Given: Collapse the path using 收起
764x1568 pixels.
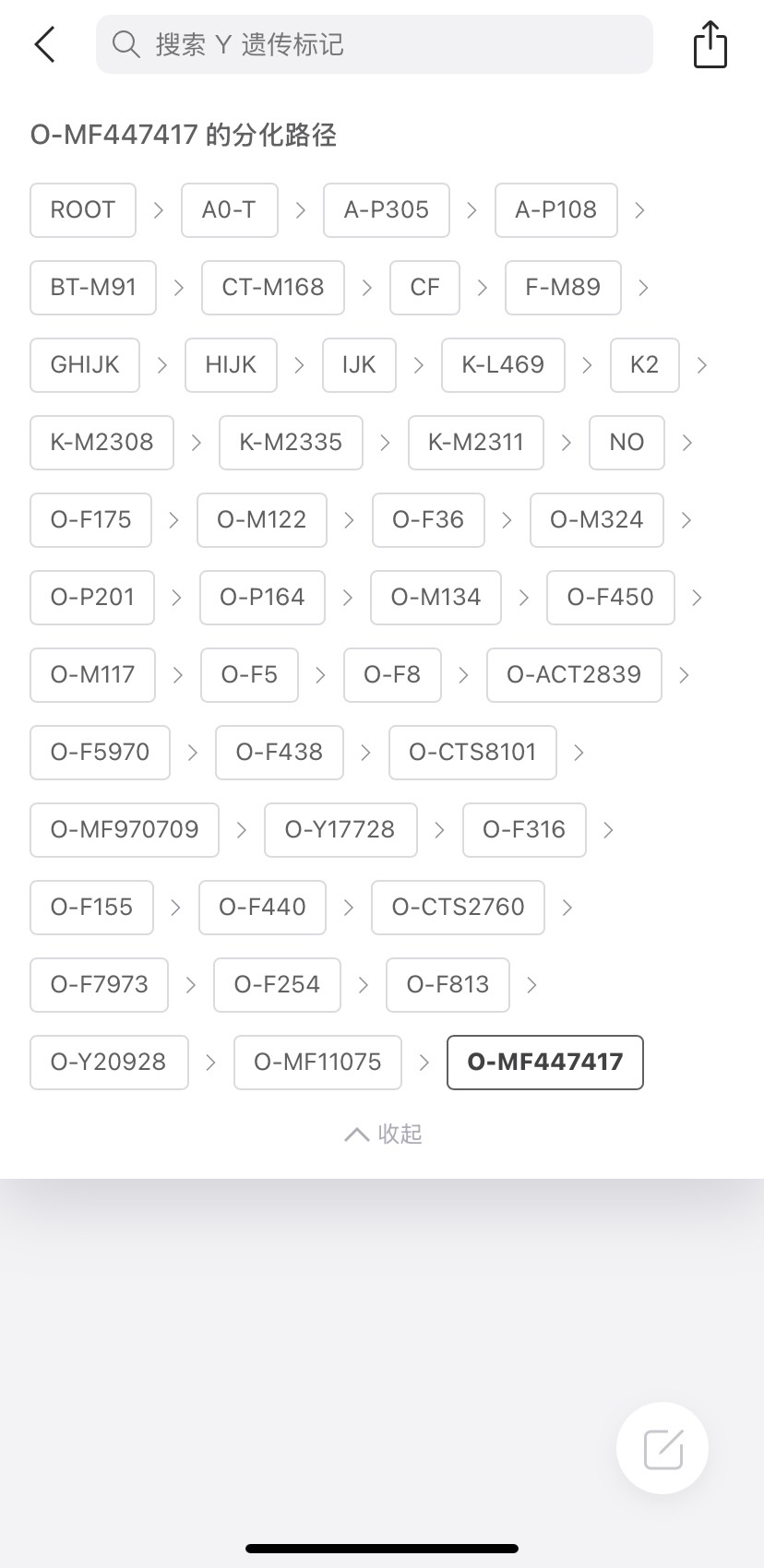Looking at the screenshot, I should coord(400,1134).
